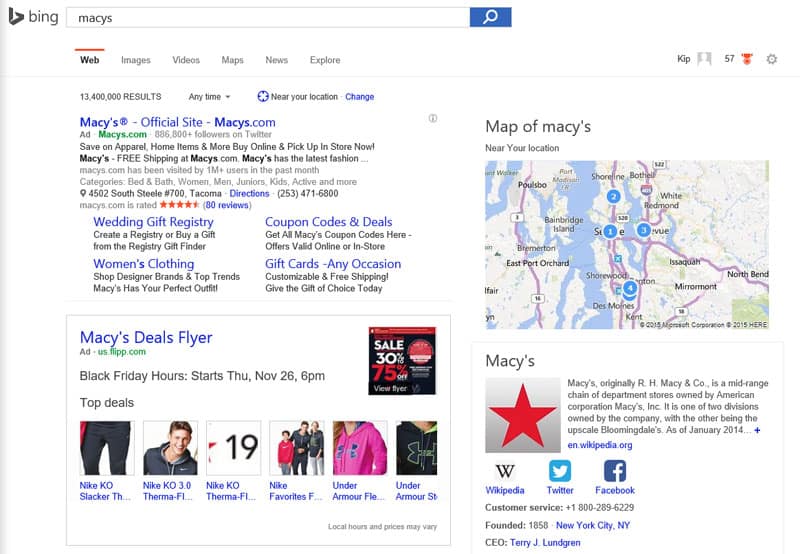
Task: Click Nike KO 3.0 Therma-Fl product image
Action: [170, 448]
